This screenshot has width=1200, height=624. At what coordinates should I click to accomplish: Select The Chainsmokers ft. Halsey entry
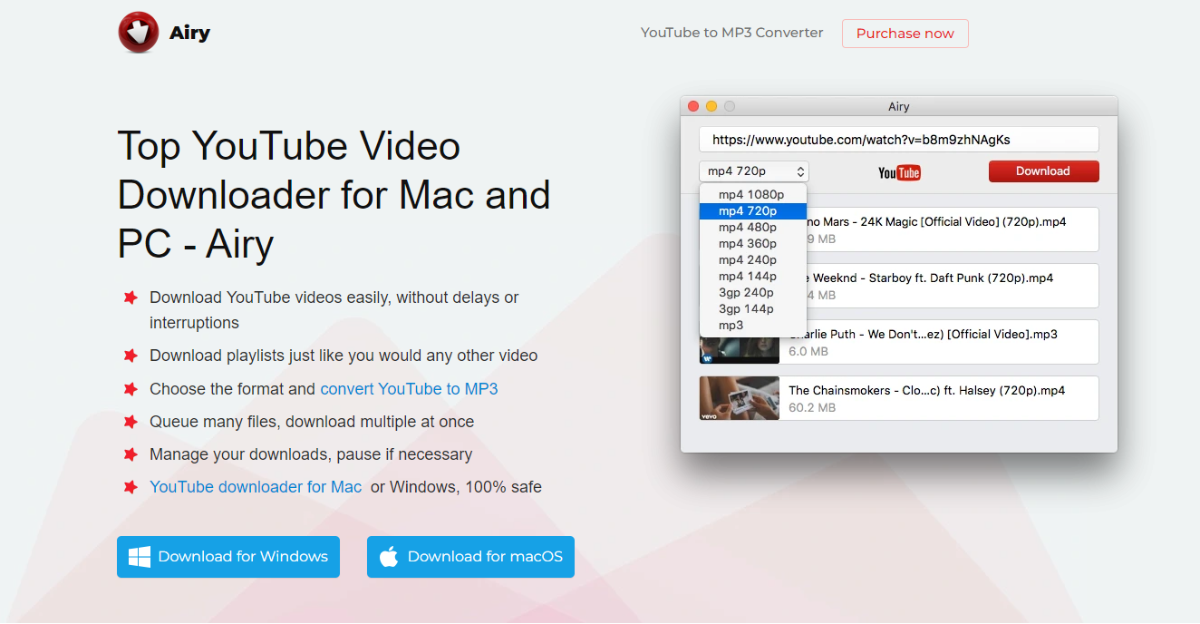click(899, 398)
